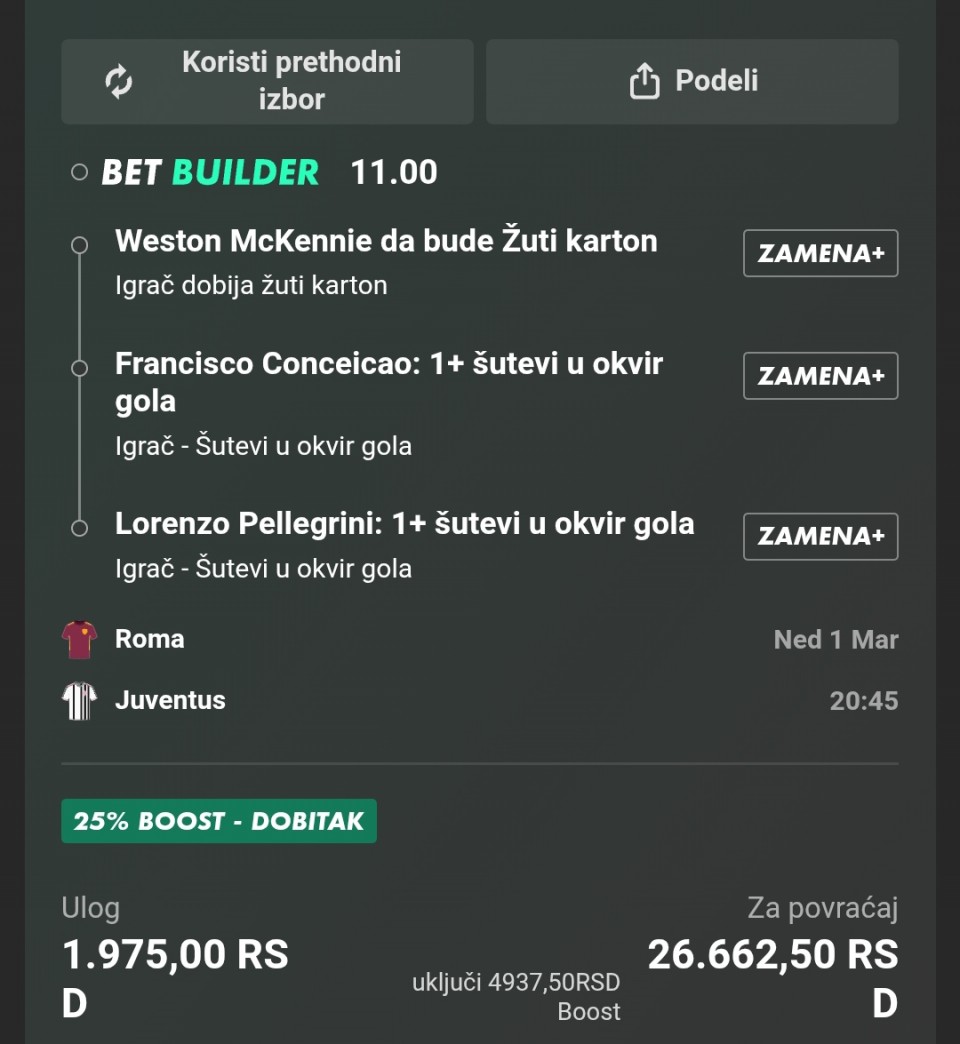Click the Weston McKennie Žuti karton selection

click(386, 241)
